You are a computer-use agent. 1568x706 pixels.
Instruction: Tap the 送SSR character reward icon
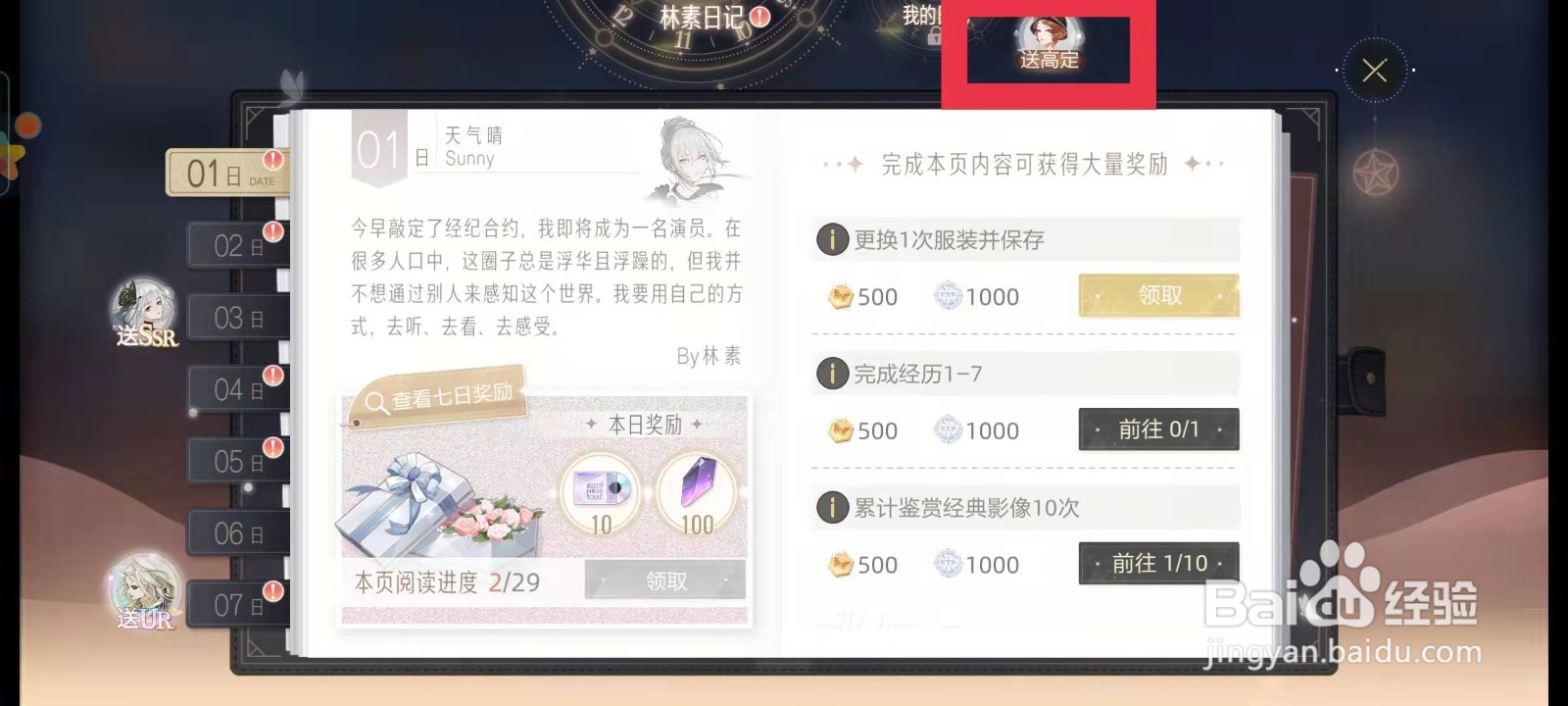pyautogui.click(x=145, y=313)
